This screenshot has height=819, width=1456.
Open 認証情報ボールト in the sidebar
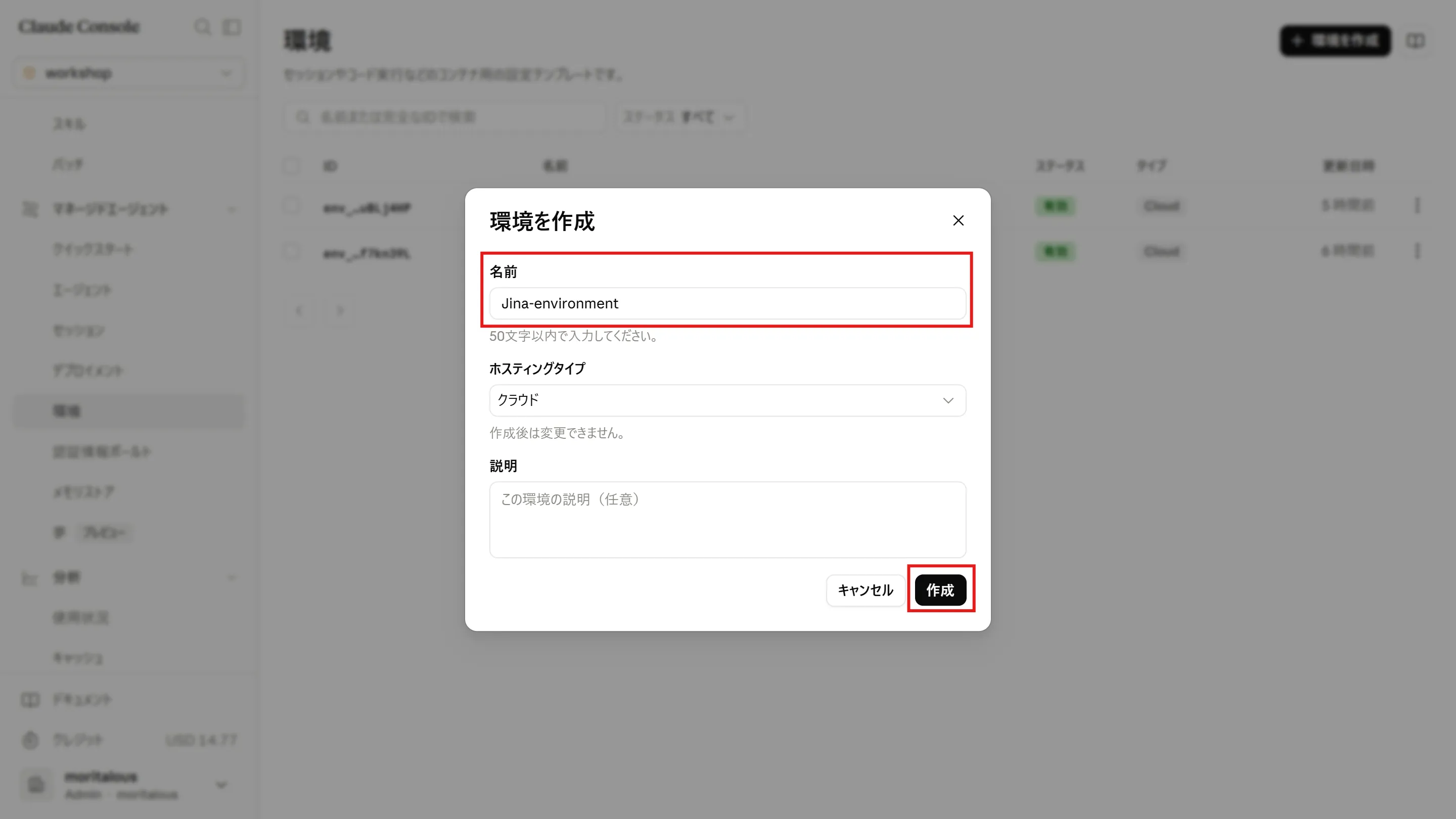(x=102, y=451)
